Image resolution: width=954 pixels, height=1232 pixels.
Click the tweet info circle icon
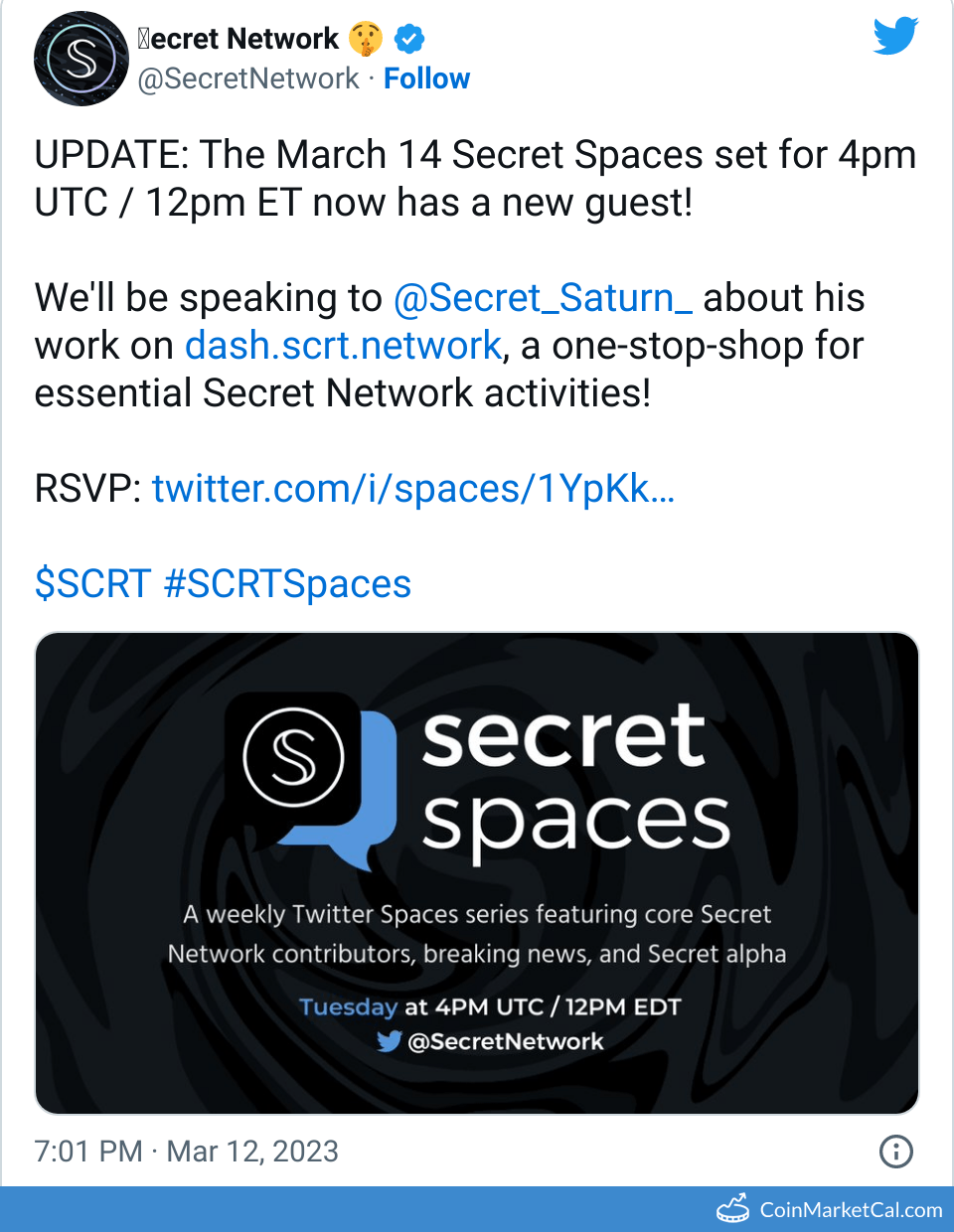coord(895,1151)
